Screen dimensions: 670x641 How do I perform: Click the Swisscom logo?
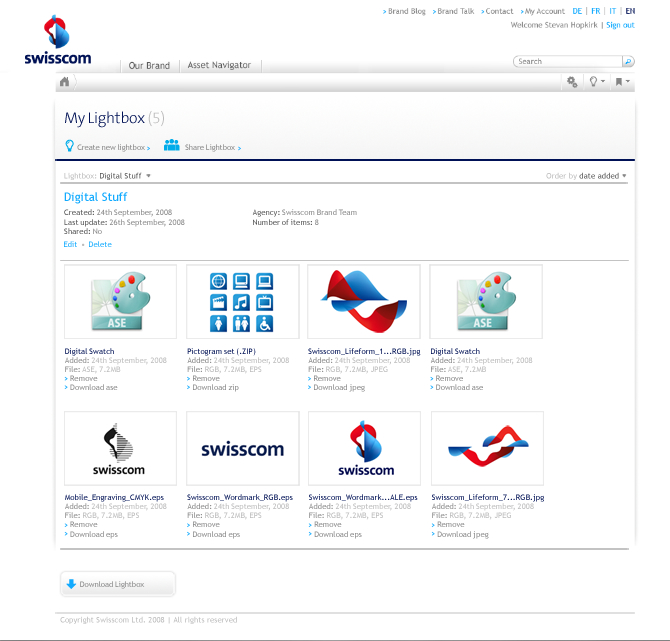click(x=58, y=40)
